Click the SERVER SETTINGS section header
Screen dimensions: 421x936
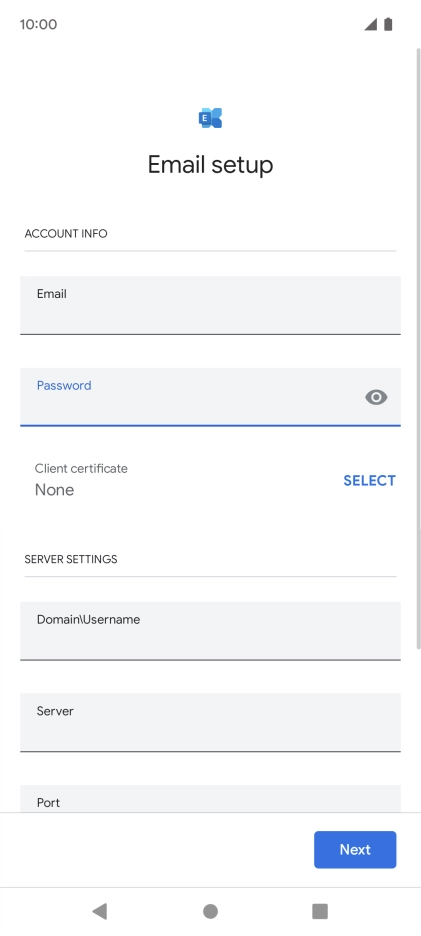point(70,559)
